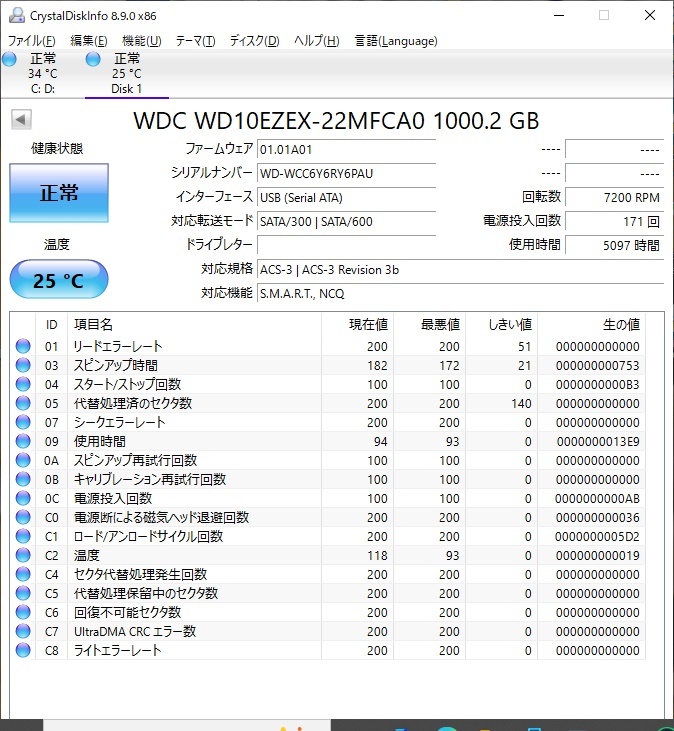The image size is (674, 731).
Task: Click current value 118 in temperature row
Action: [377, 556]
